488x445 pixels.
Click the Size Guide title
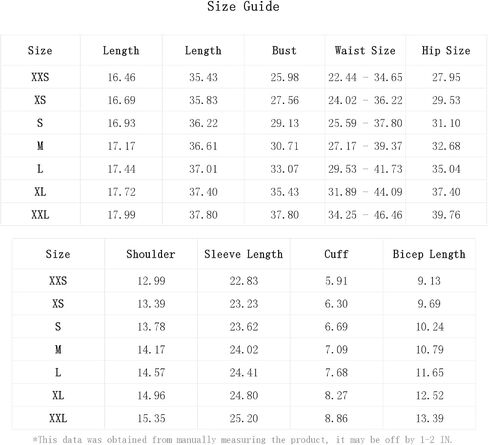click(243, 7)
